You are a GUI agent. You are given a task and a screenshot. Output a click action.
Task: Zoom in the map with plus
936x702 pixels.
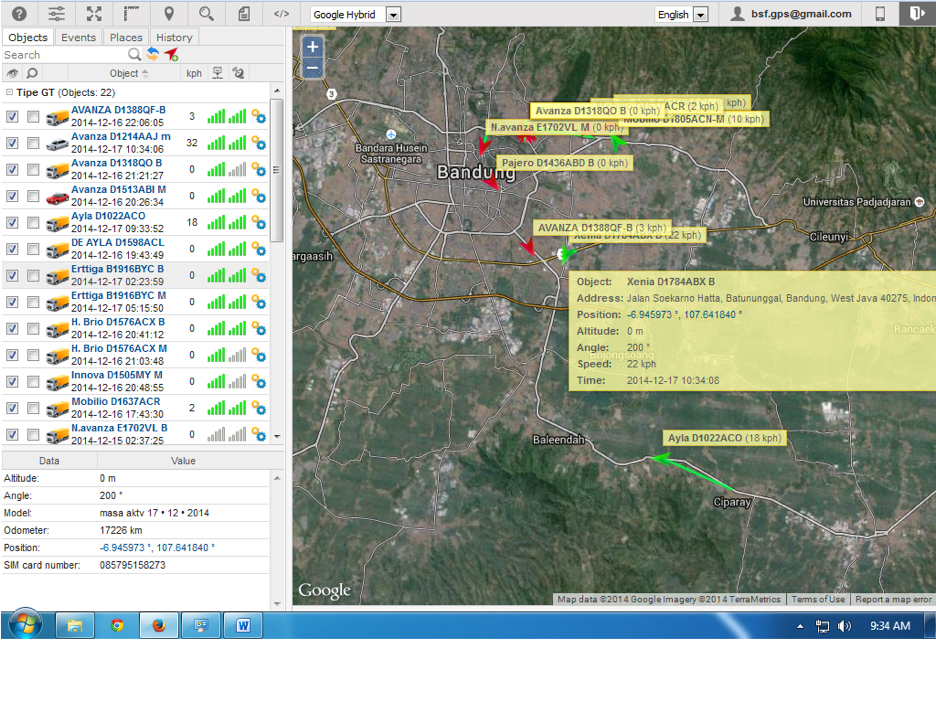tap(312, 47)
